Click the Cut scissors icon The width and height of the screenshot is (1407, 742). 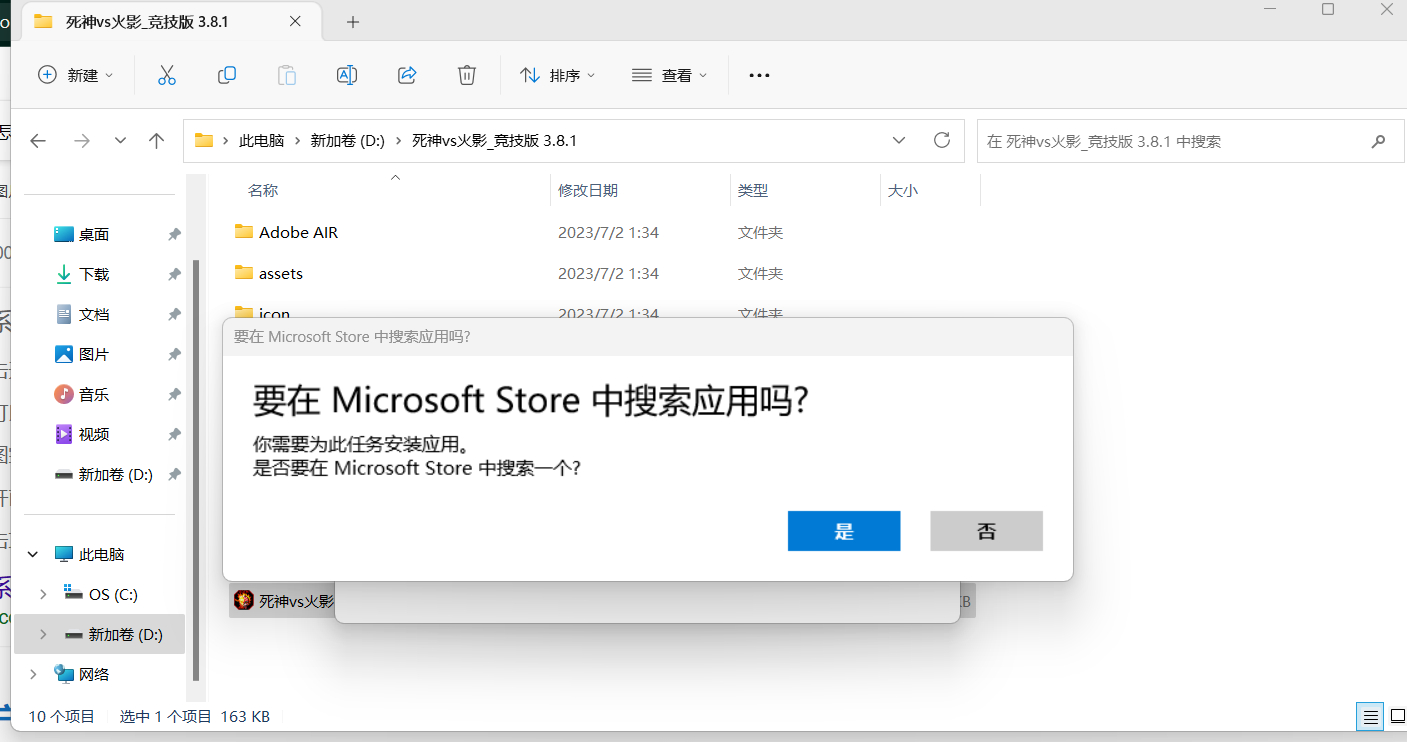click(x=167, y=75)
